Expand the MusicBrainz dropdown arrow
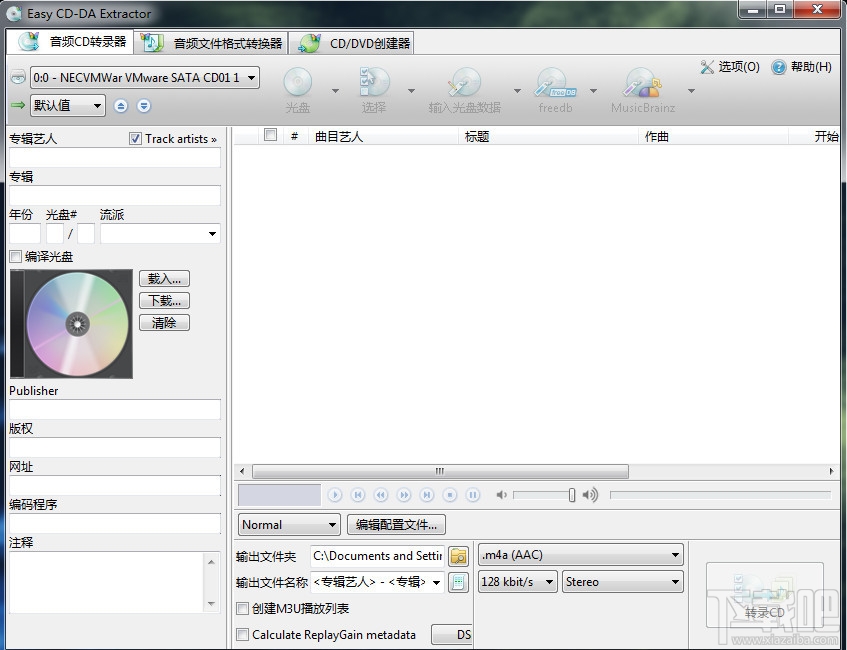847x650 pixels. (691, 91)
